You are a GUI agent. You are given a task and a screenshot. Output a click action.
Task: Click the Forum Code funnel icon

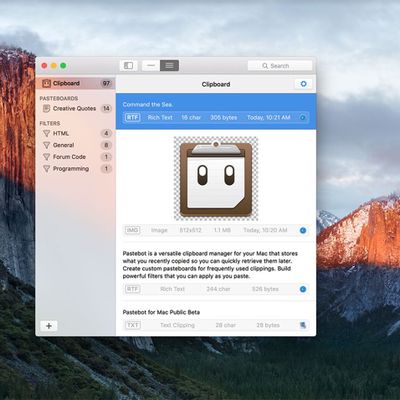pyautogui.click(x=46, y=157)
